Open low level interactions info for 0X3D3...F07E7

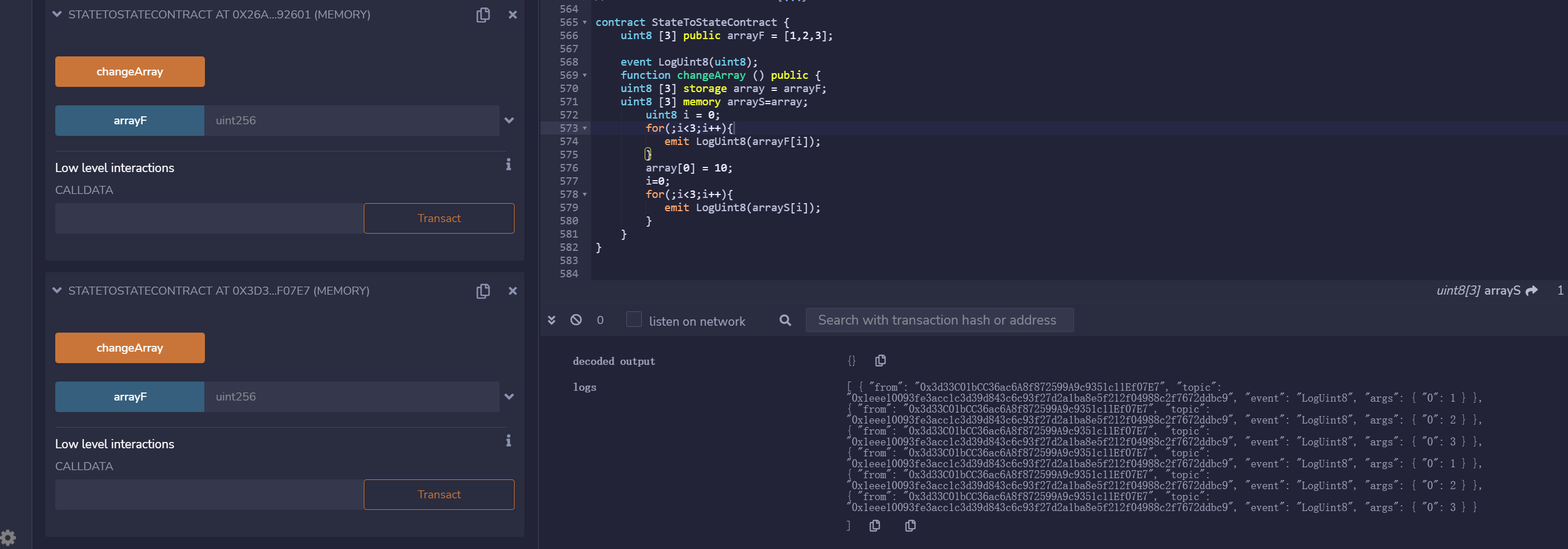508,441
